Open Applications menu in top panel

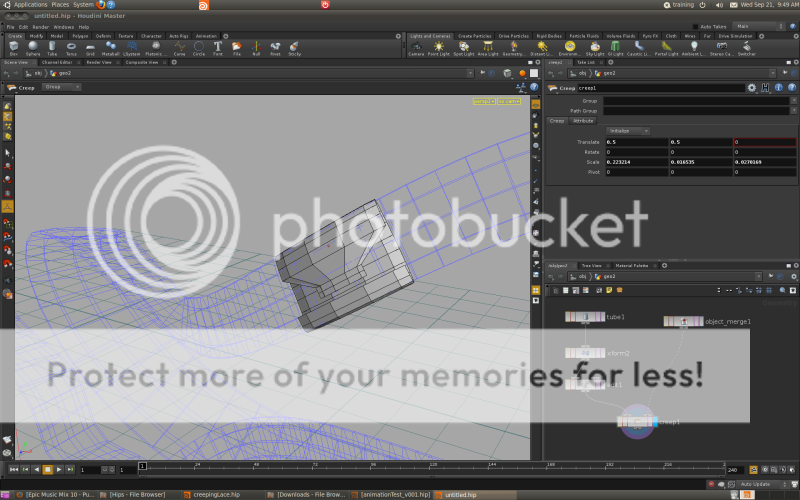[30, 5]
